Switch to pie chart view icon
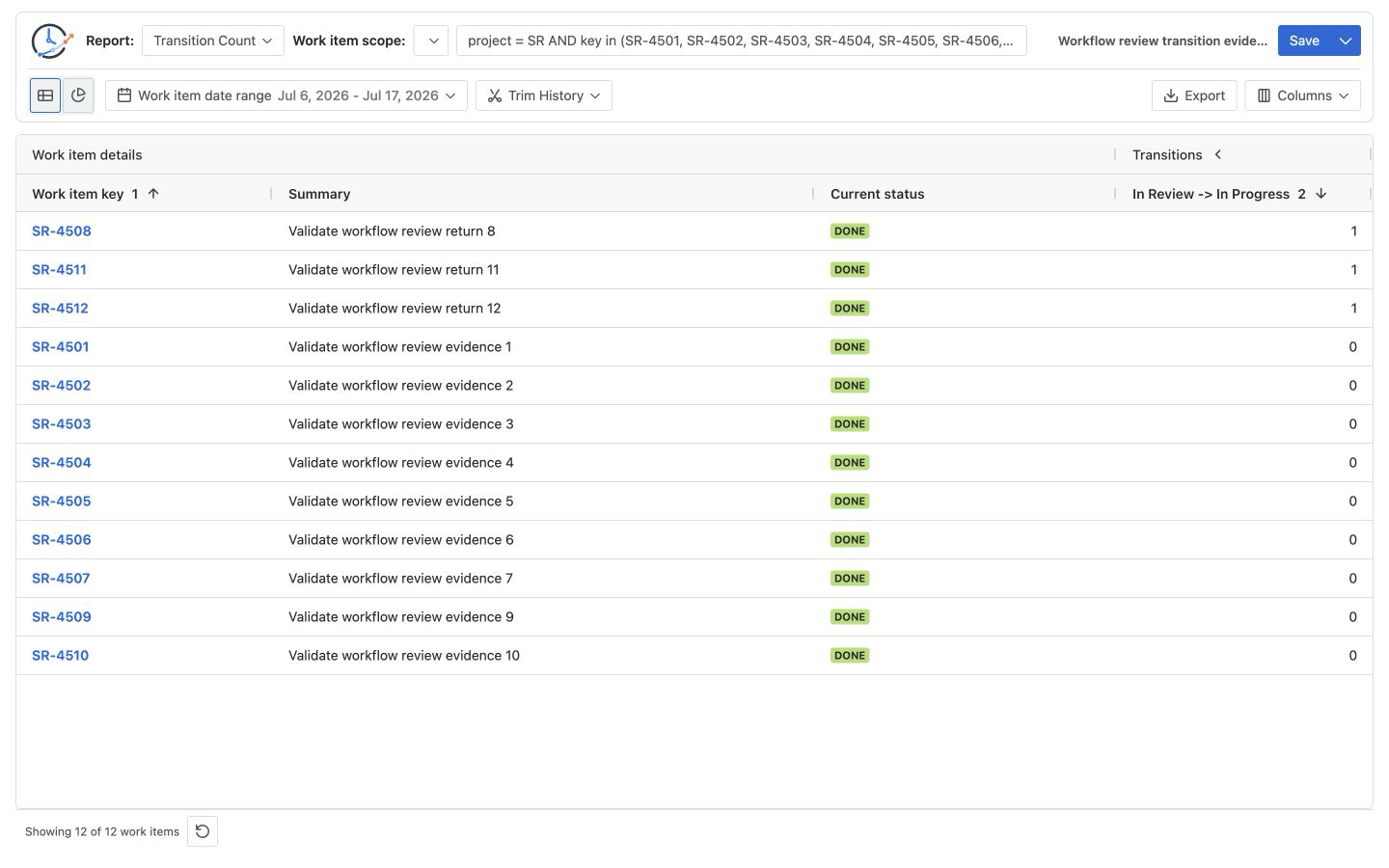 point(78,95)
